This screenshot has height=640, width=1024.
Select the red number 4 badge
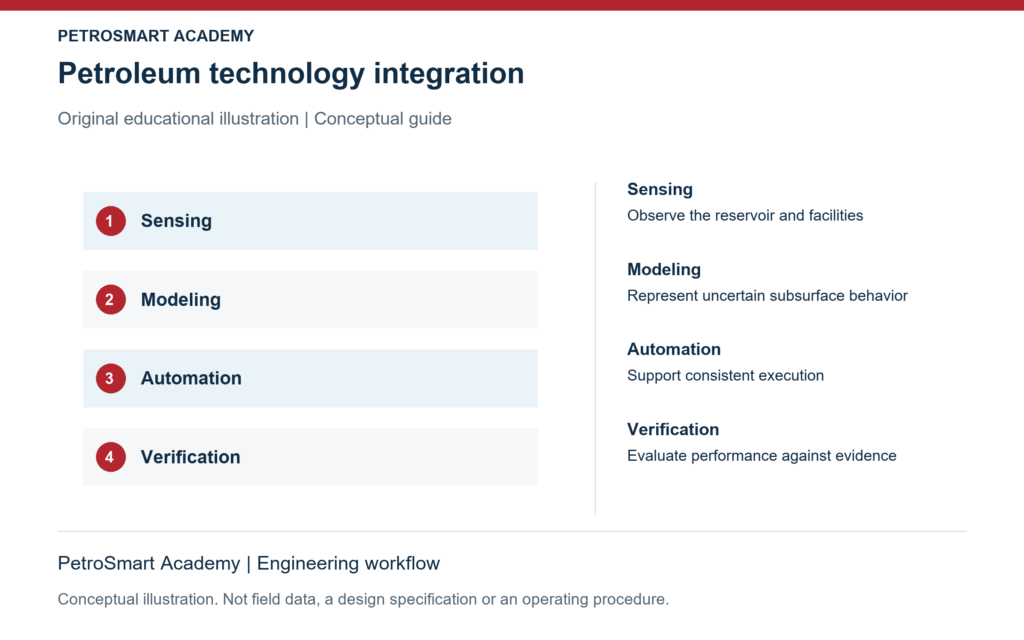110,457
